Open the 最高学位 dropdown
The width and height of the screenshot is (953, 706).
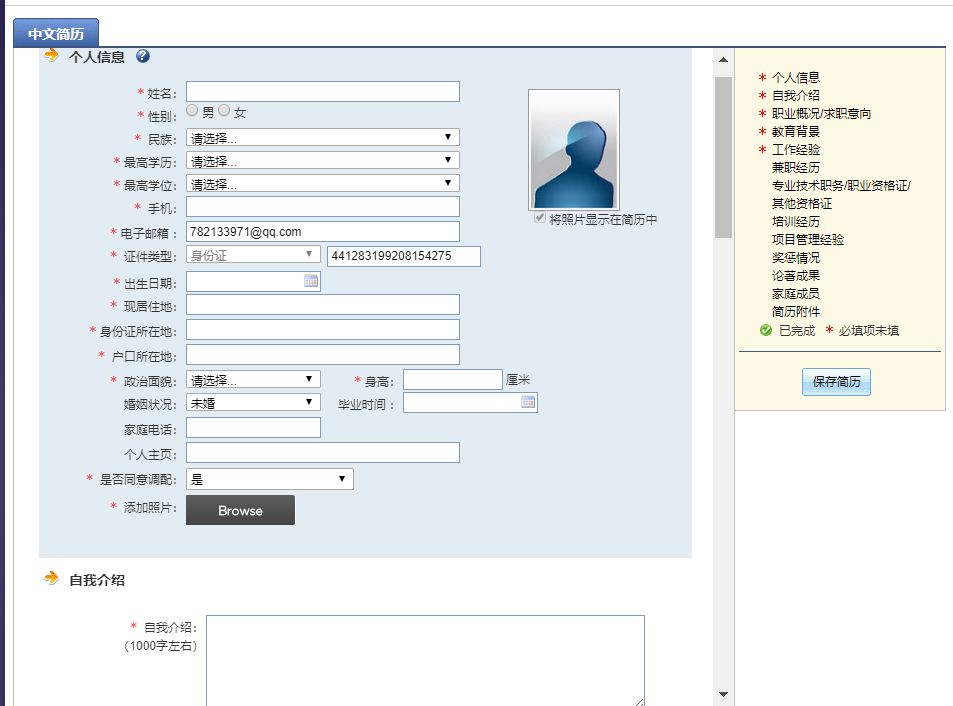tap(323, 183)
